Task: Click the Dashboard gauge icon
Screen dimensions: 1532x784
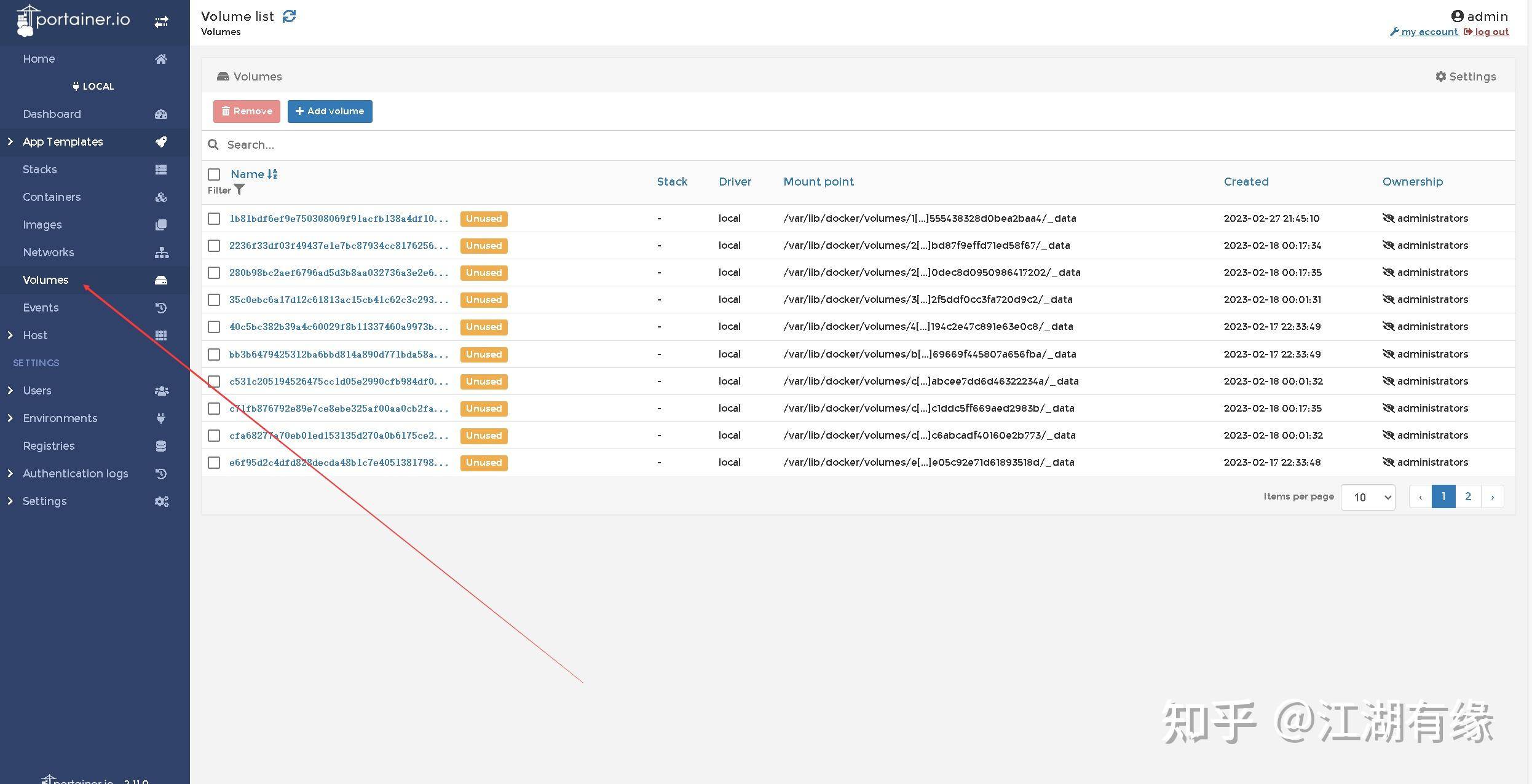Action: pyautogui.click(x=161, y=114)
